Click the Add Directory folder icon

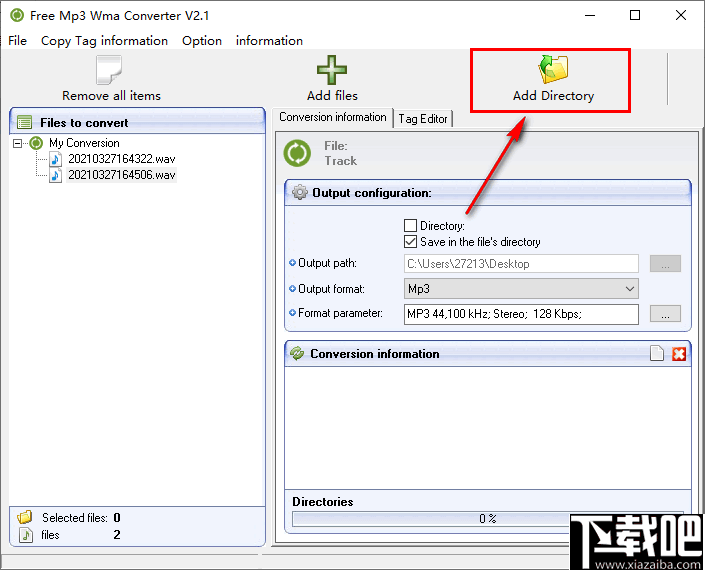(x=553, y=69)
